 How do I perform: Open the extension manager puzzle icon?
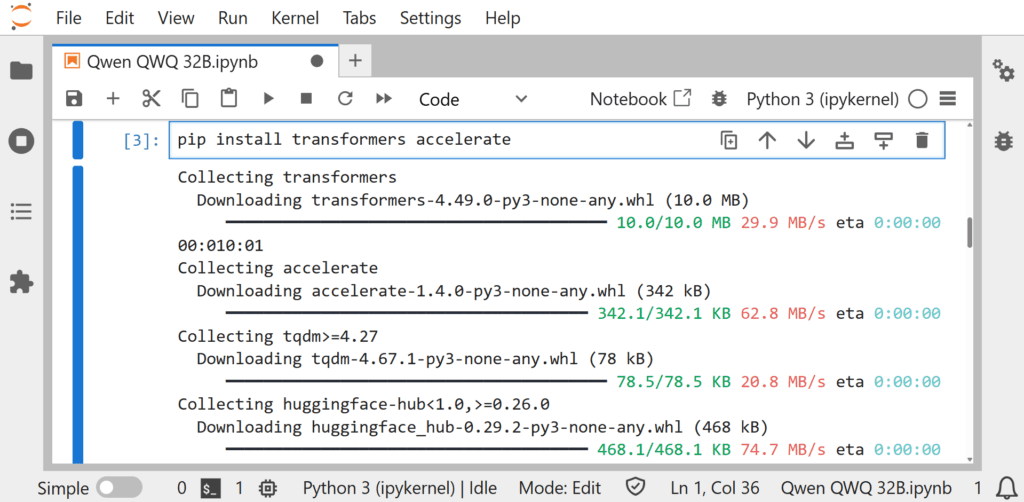coord(21,282)
